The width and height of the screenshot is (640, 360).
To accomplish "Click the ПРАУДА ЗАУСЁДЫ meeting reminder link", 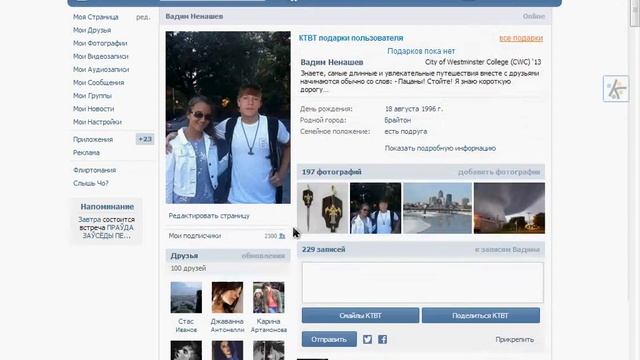I will (108, 231).
